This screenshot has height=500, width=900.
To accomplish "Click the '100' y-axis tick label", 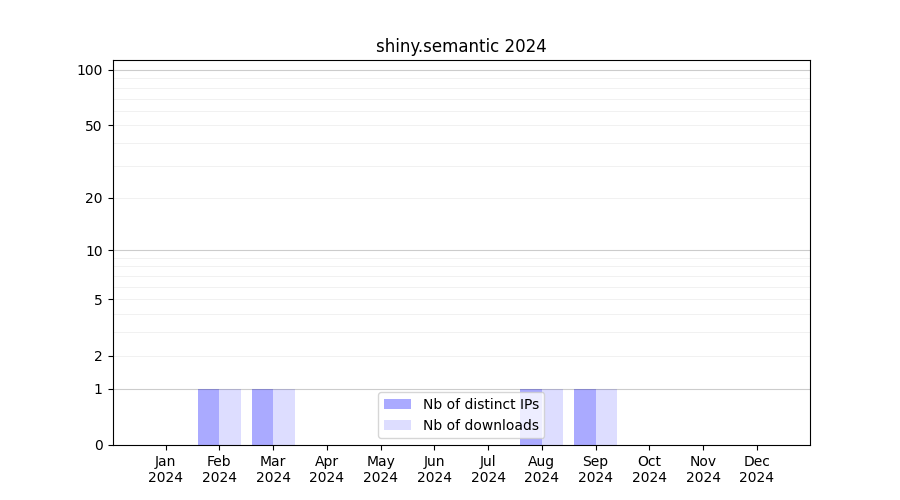I will pos(90,70).
